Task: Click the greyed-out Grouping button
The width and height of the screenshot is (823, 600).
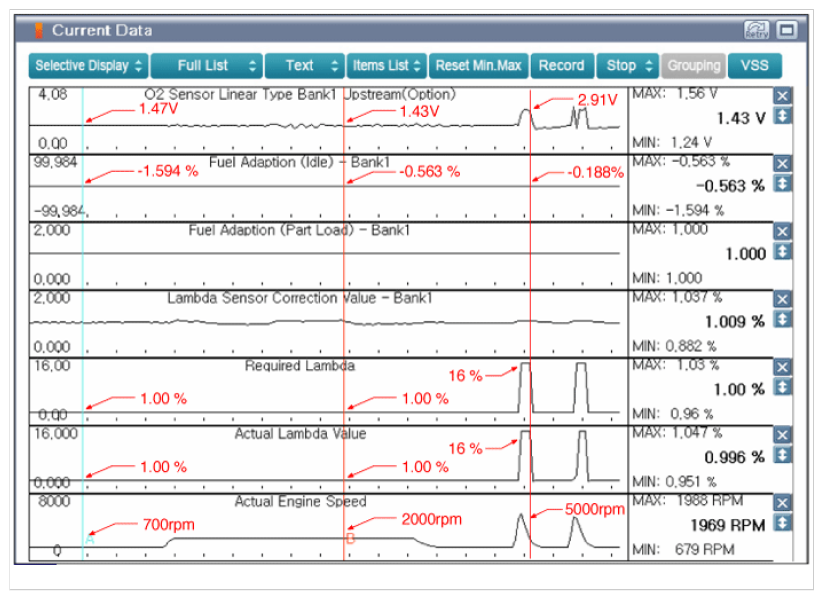Action: click(693, 66)
